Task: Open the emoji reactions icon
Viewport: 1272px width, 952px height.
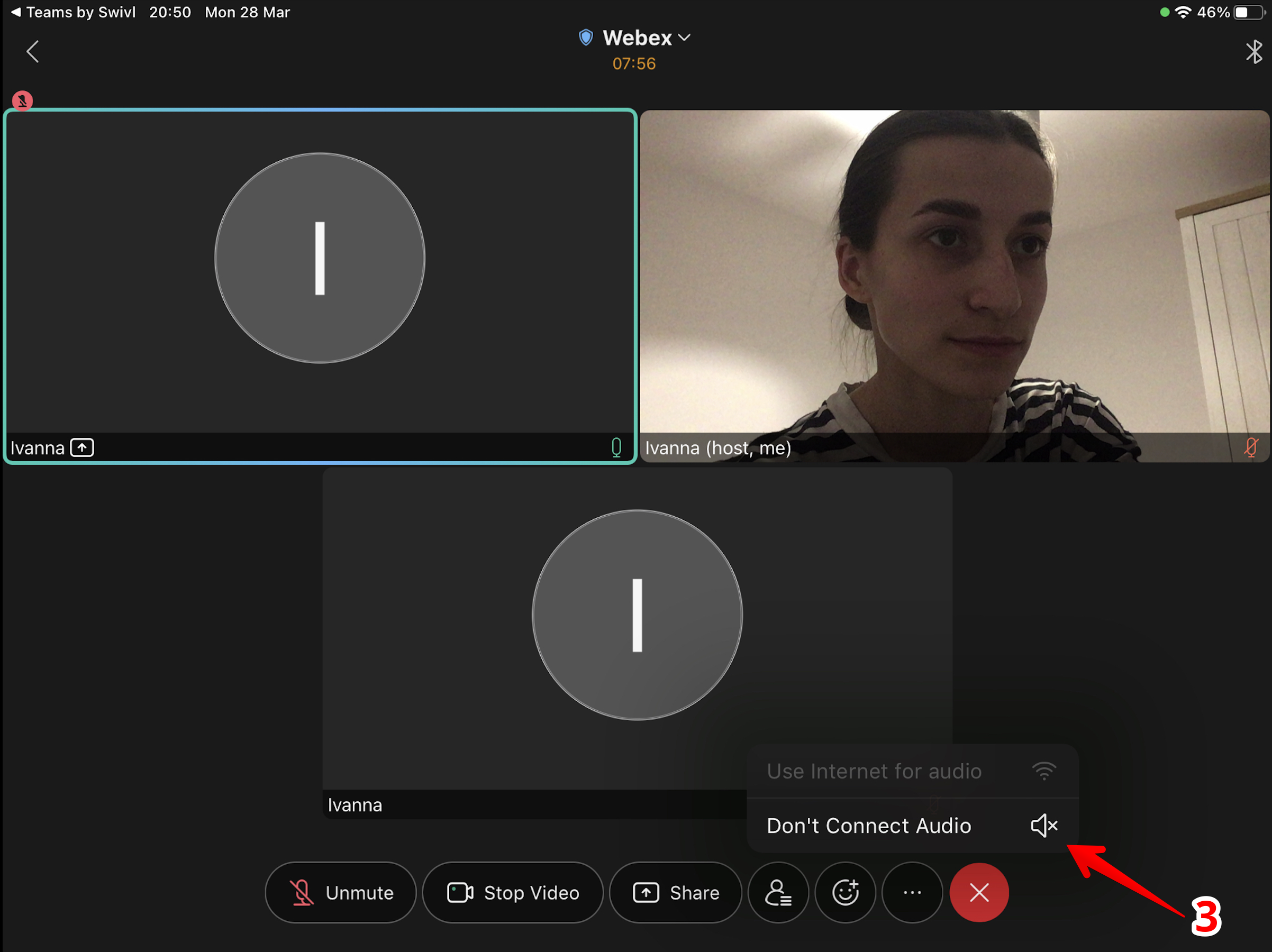Action: [846, 892]
